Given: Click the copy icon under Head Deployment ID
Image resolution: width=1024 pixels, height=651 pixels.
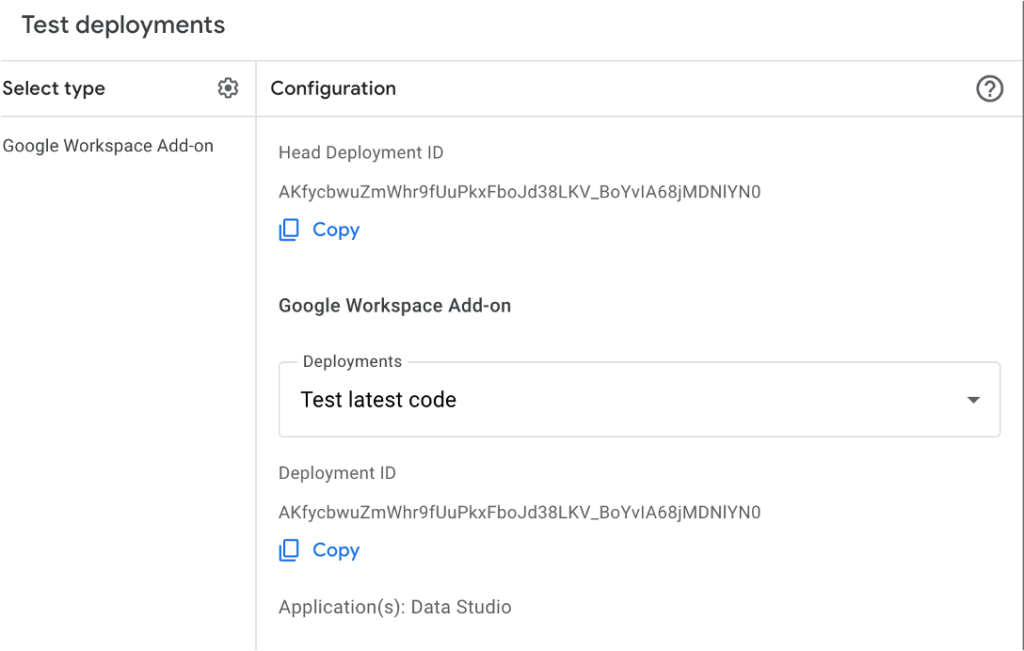Looking at the screenshot, I should pos(289,230).
